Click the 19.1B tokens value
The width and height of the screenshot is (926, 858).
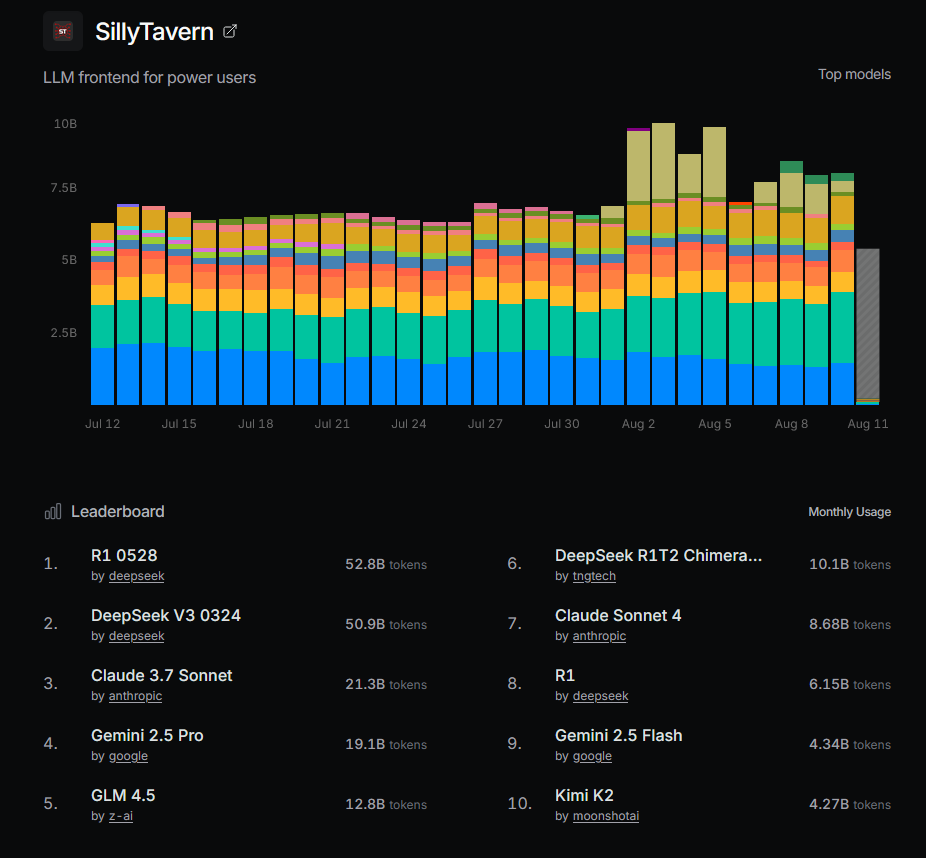coord(386,745)
